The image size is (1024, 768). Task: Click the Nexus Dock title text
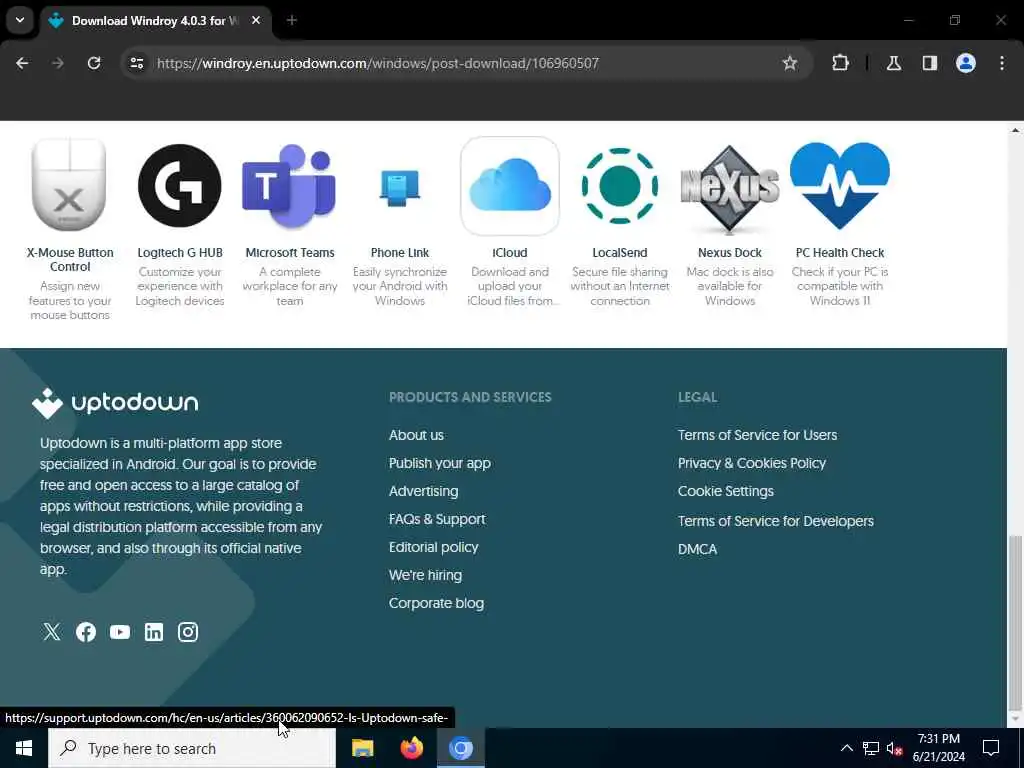tap(729, 253)
